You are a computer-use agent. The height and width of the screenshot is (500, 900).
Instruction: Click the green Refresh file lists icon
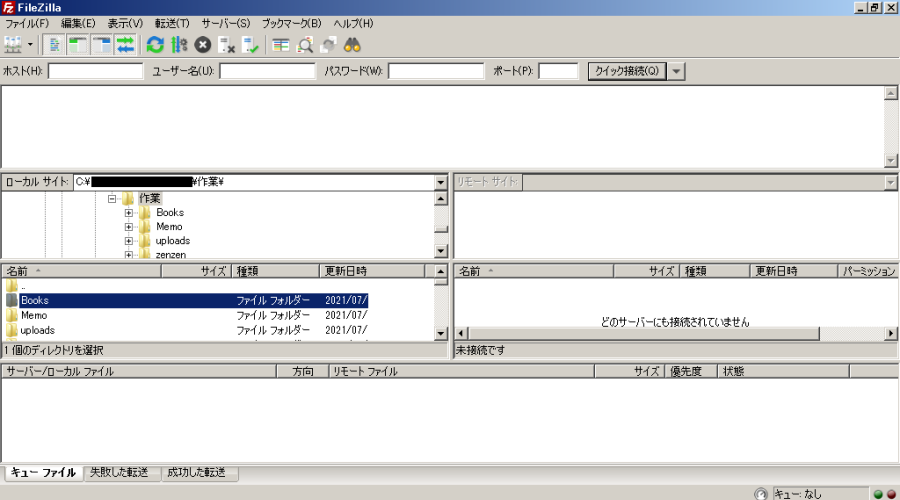coord(155,45)
